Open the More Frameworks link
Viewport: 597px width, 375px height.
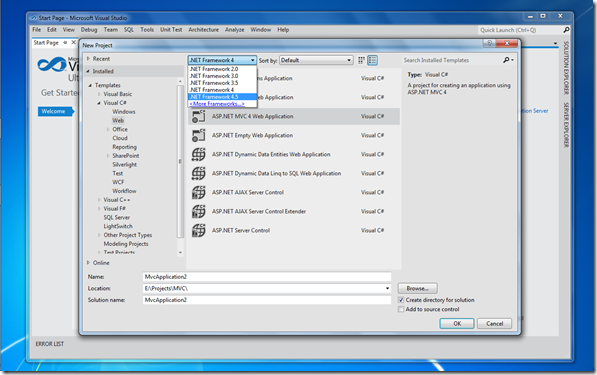(x=217, y=104)
